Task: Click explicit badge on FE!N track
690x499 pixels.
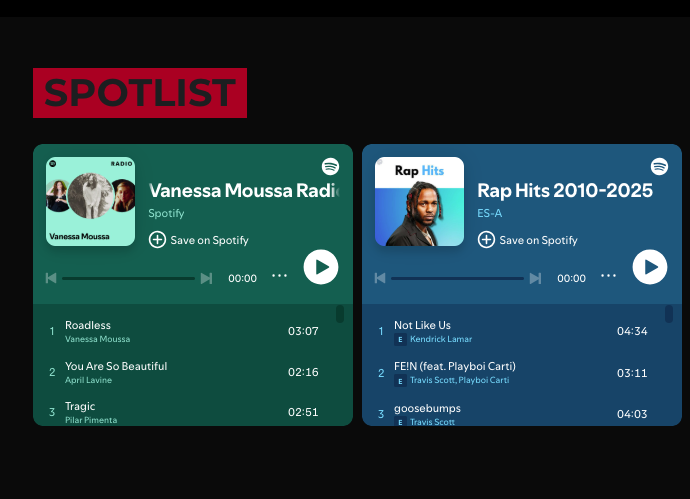Action: tap(400, 381)
